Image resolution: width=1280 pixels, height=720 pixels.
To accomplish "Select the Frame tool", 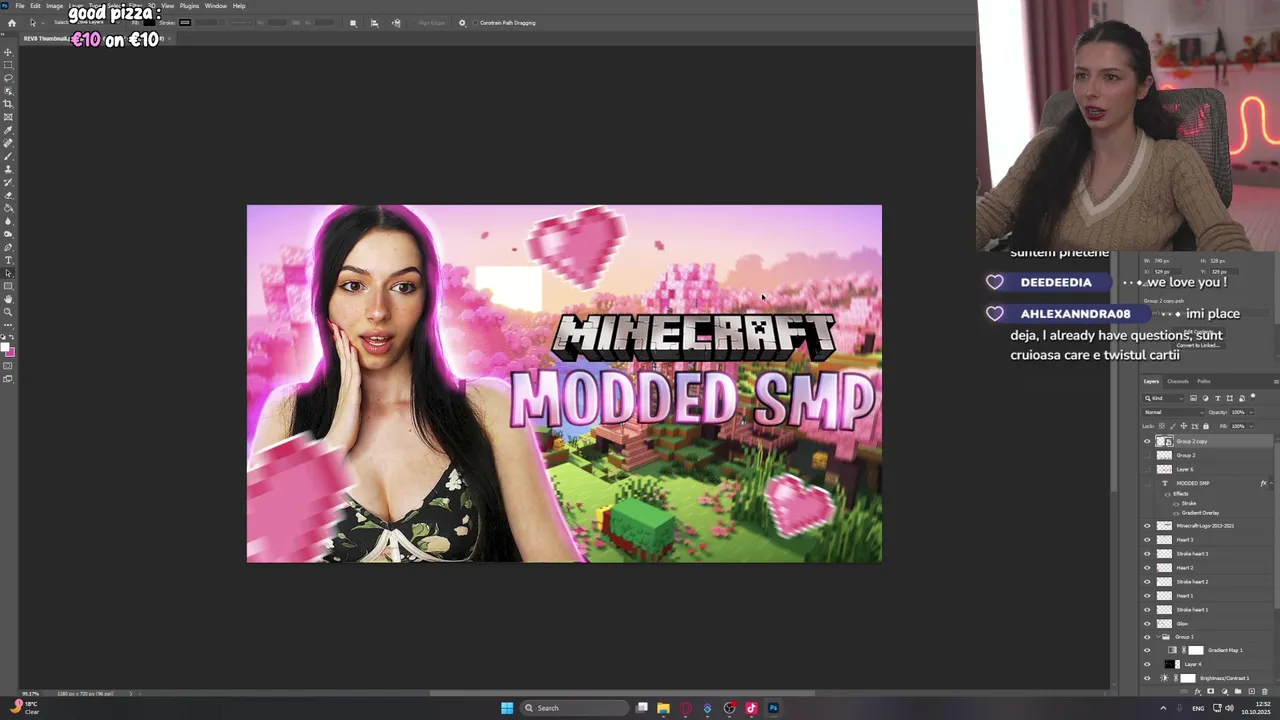I will (x=8, y=116).
